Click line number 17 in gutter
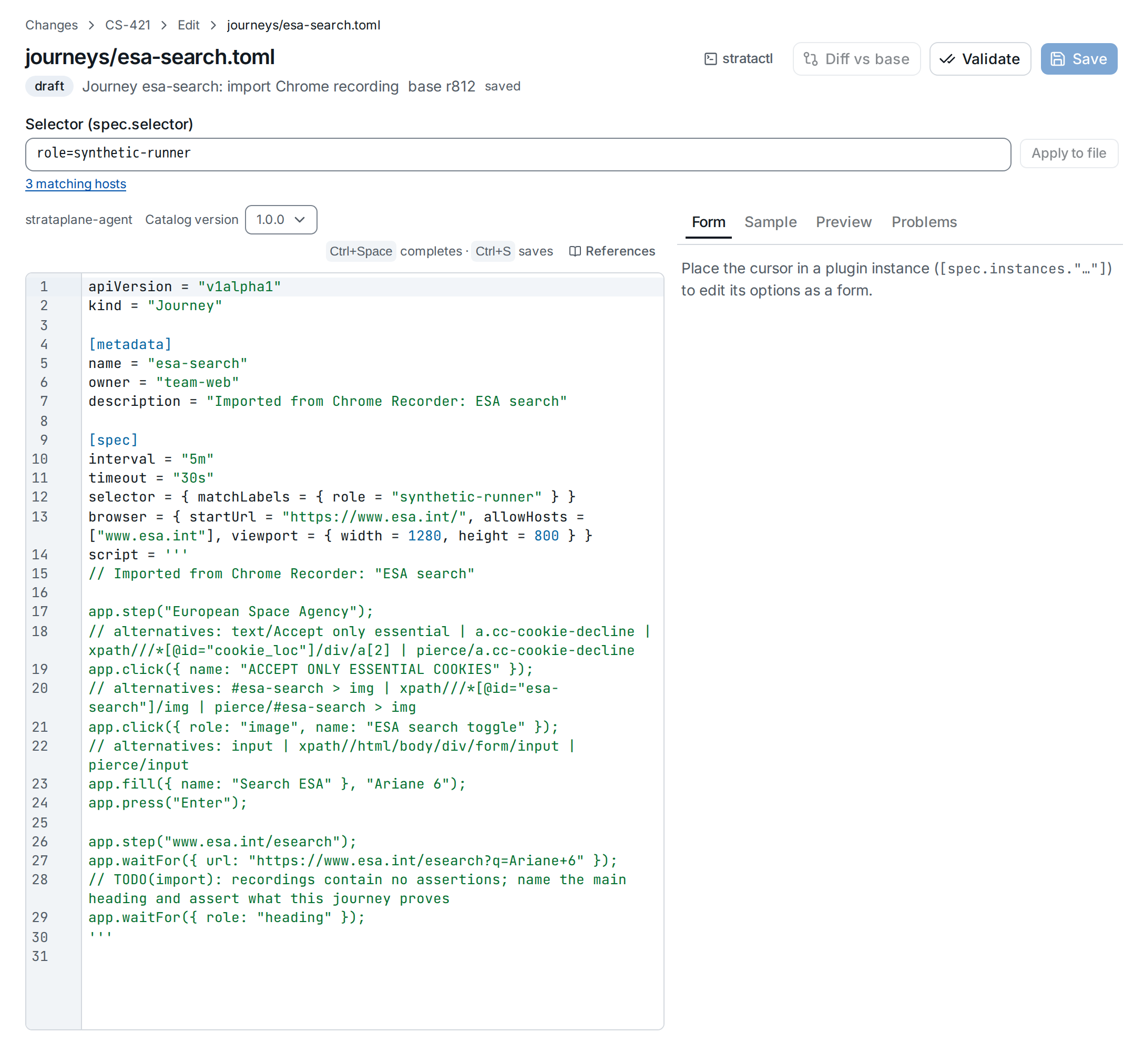Viewport: 1144px width, 1064px height. click(x=40, y=611)
